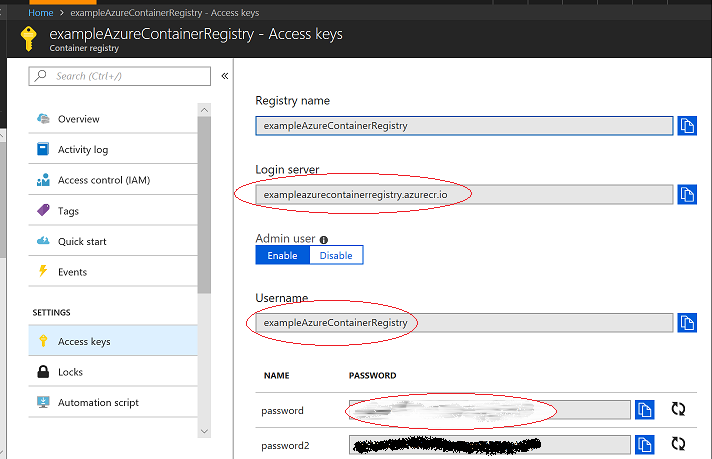Focus the Search (Ctrl+/) box
This screenshot has width=712, height=459.
pyautogui.click(x=119, y=76)
